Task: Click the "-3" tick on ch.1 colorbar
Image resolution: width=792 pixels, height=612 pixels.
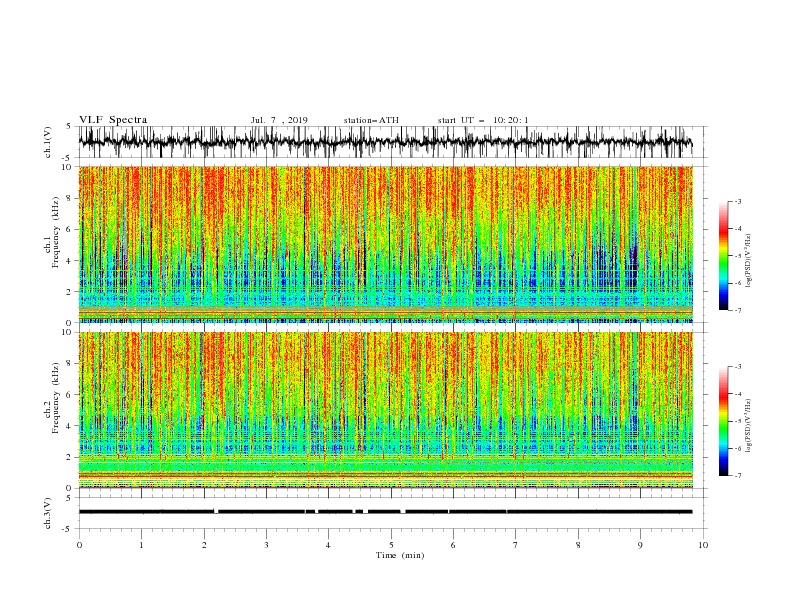Action: pos(738,202)
